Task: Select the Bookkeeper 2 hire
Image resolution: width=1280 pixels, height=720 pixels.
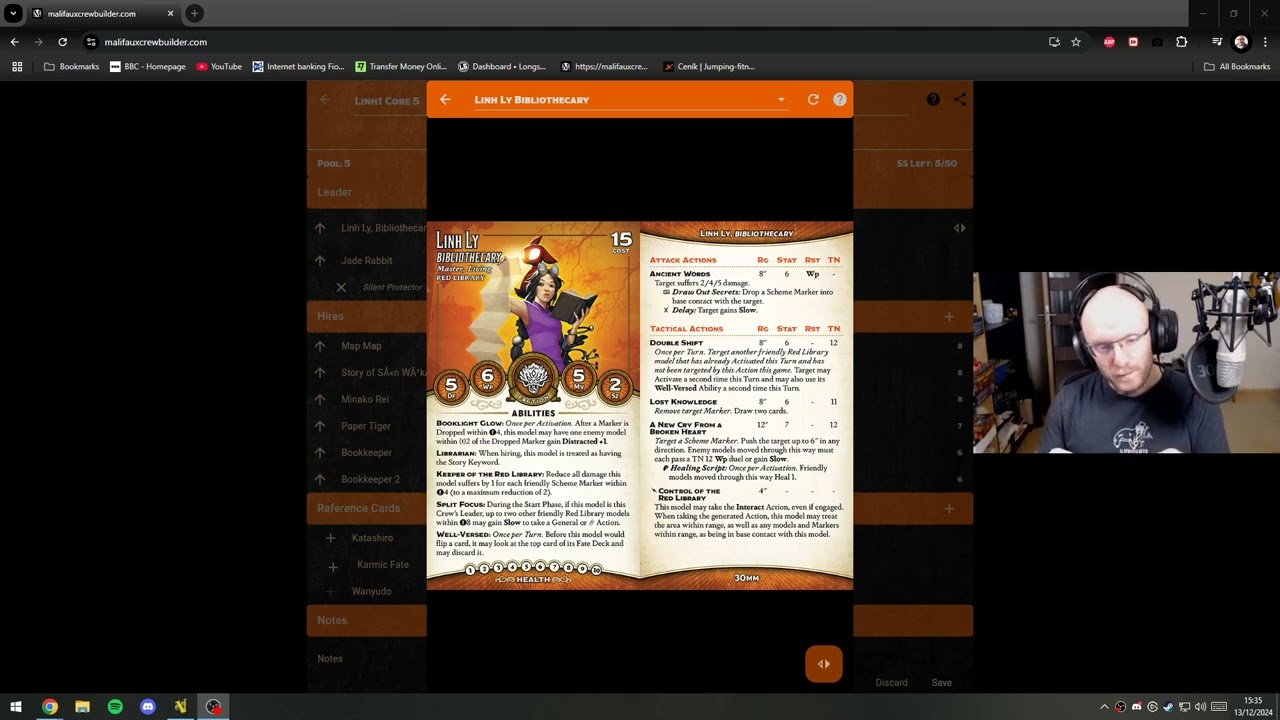Action: click(370, 479)
